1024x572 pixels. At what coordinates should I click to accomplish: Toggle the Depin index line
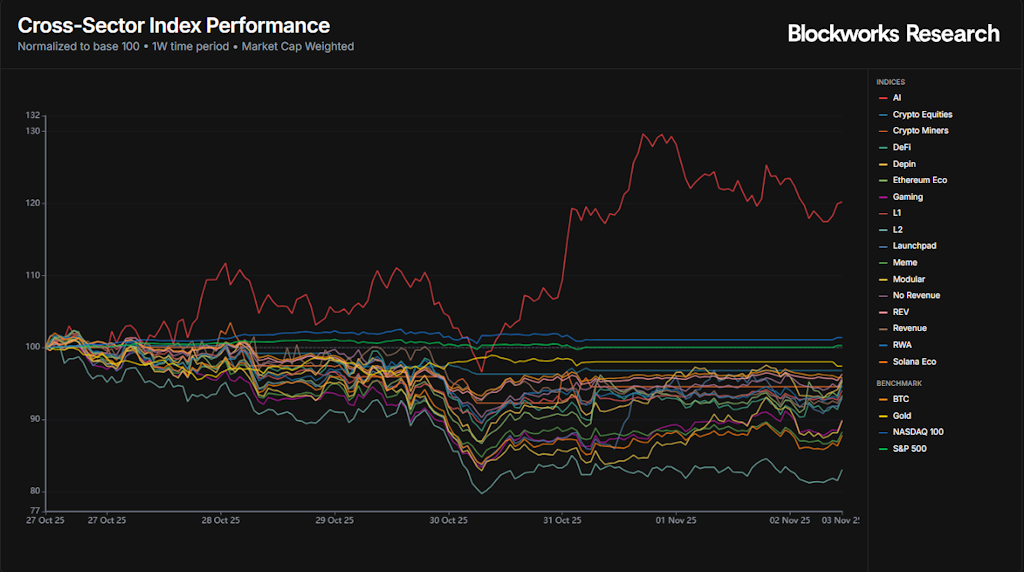pyautogui.click(x=903, y=164)
